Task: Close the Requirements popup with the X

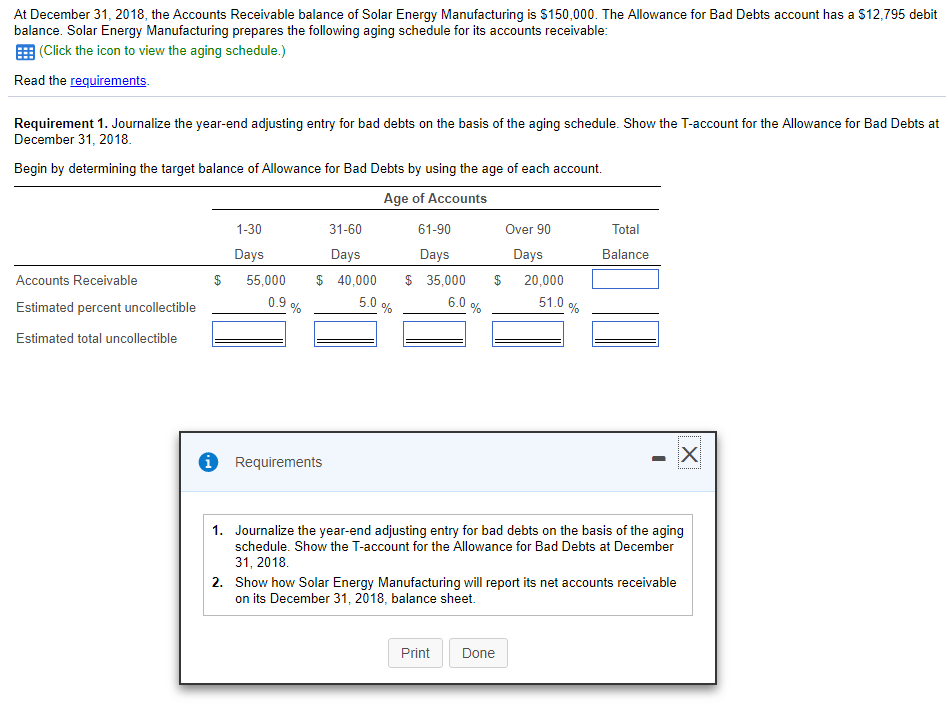Action: pos(689,454)
